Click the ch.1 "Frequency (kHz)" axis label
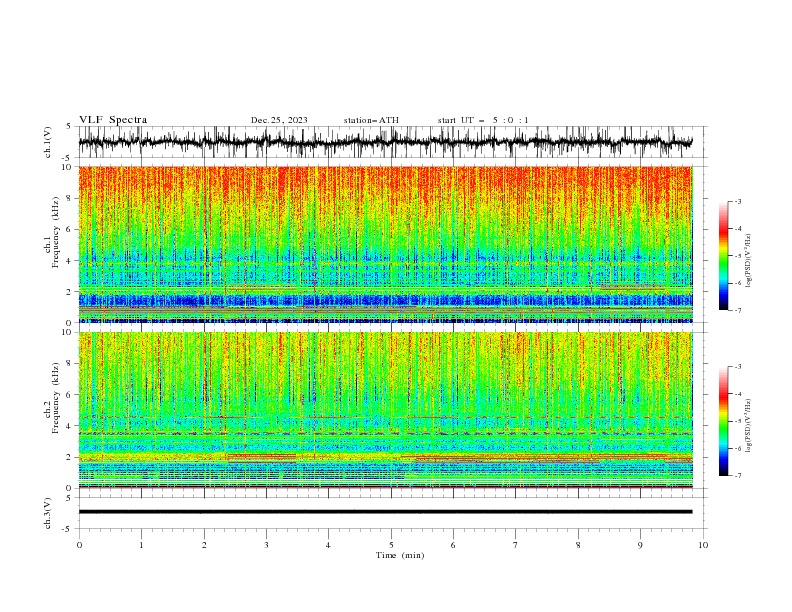Image resolution: width=792 pixels, height=612 pixels. [56, 232]
